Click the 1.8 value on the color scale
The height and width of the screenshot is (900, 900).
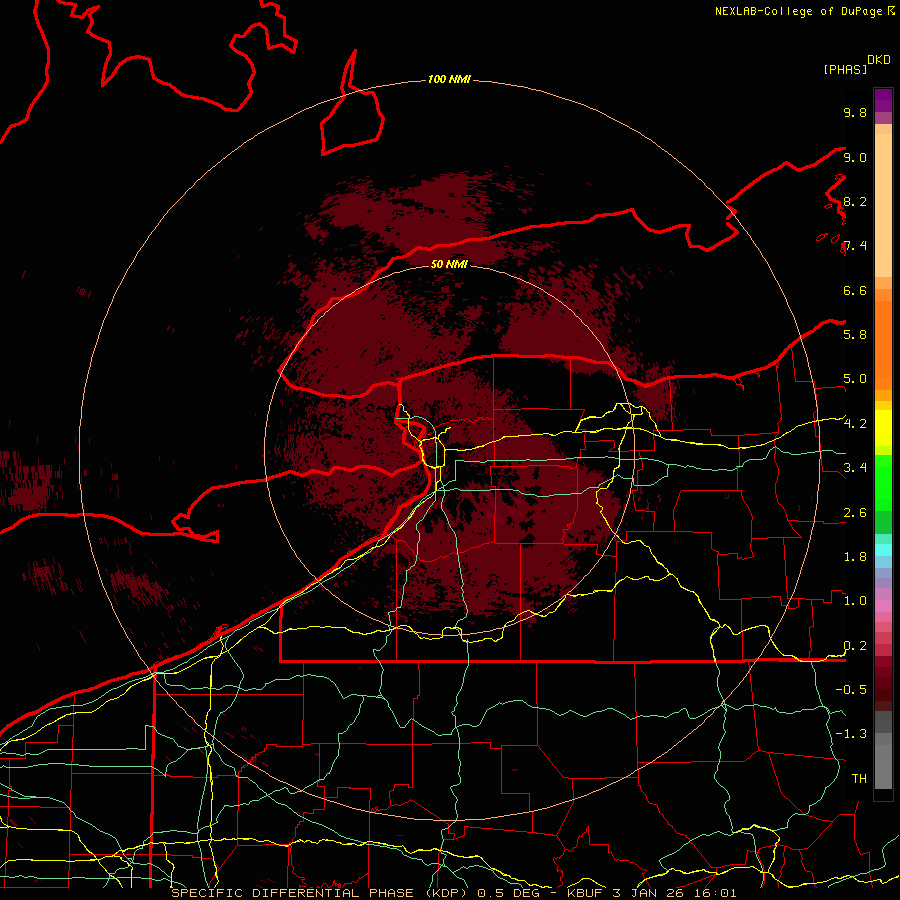coord(855,557)
